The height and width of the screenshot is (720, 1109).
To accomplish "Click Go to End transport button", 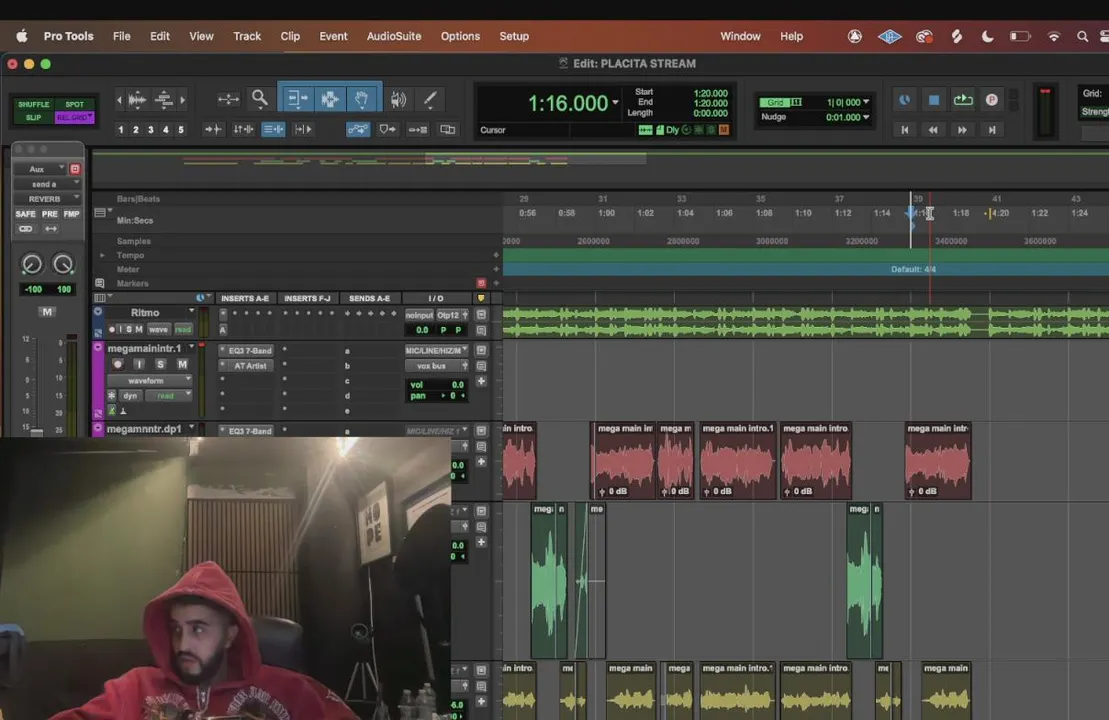I will tap(992, 129).
